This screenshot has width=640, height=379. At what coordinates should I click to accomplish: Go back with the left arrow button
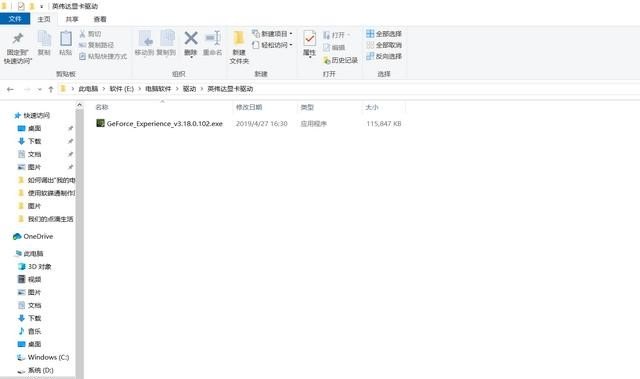pyautogui.click(x=11, y=89)
